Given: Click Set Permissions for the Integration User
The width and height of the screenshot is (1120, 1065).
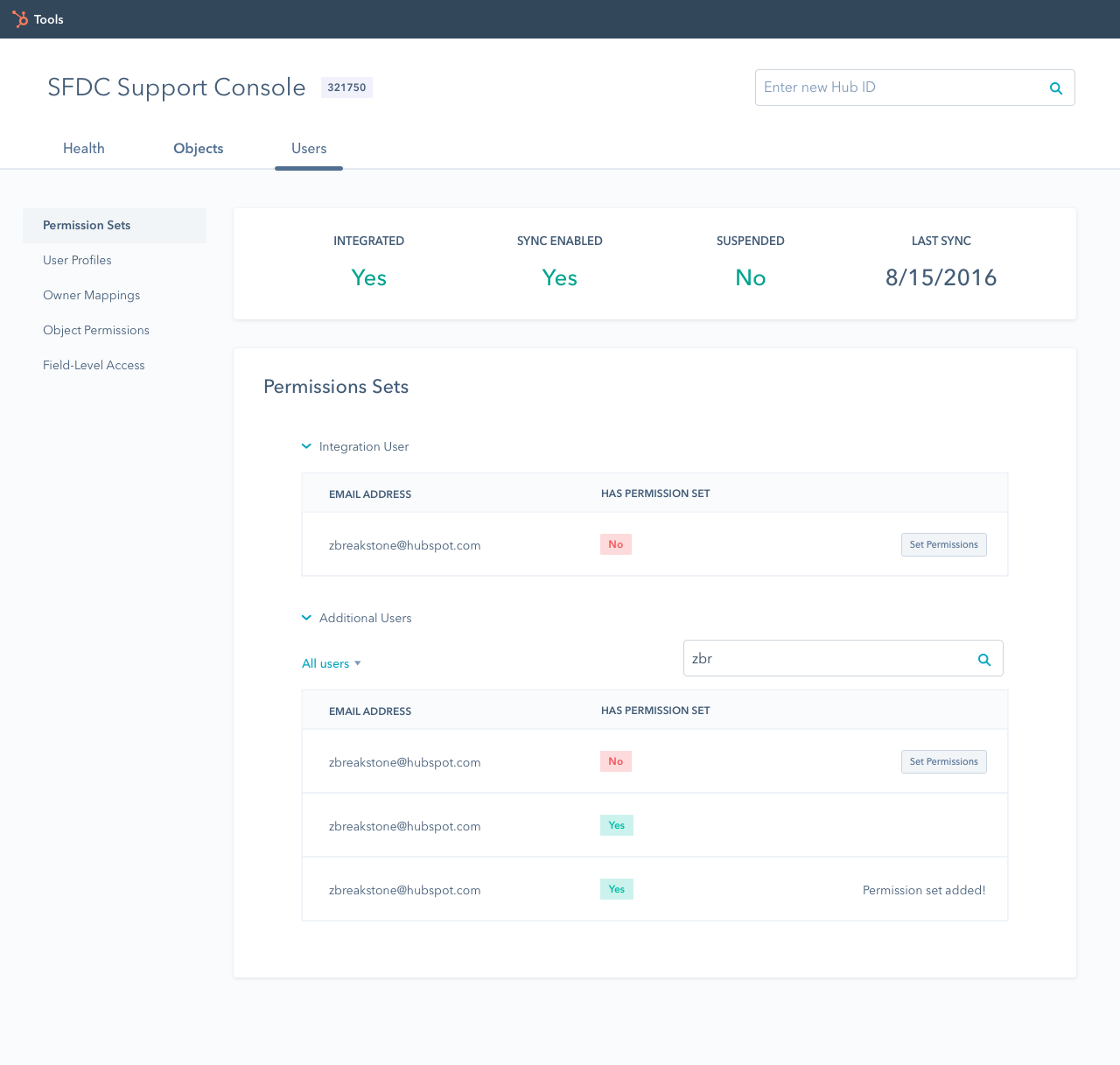Looking at the screenshot, I should pos(944,544).
